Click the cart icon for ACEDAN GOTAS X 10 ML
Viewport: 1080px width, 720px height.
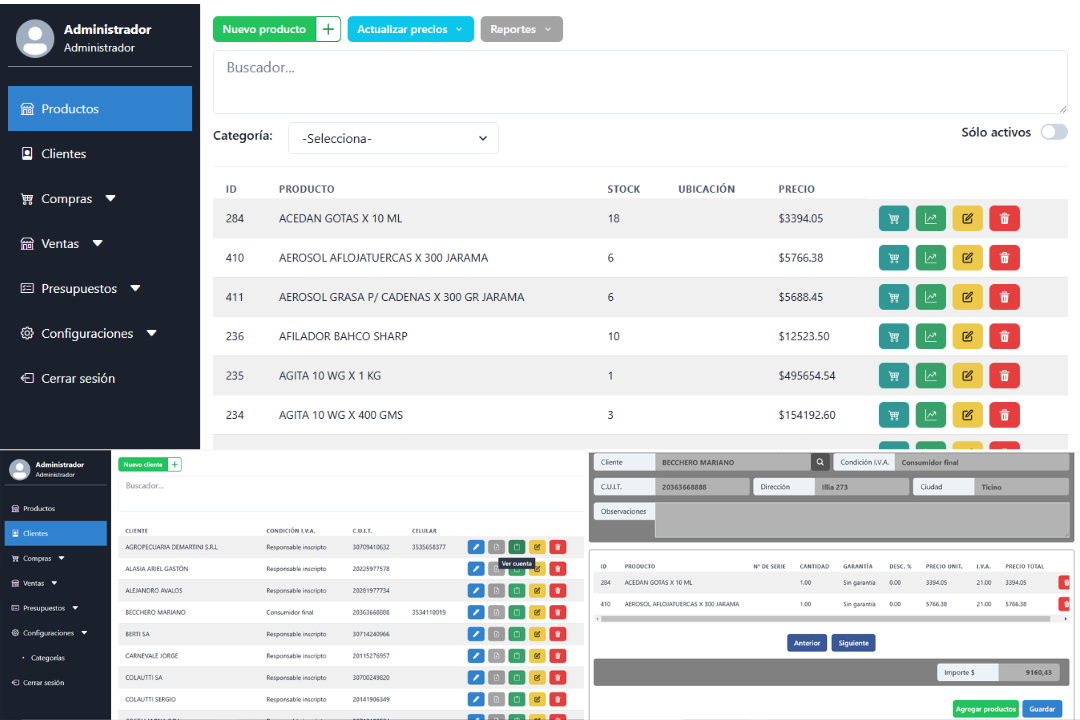pos(894,218)
